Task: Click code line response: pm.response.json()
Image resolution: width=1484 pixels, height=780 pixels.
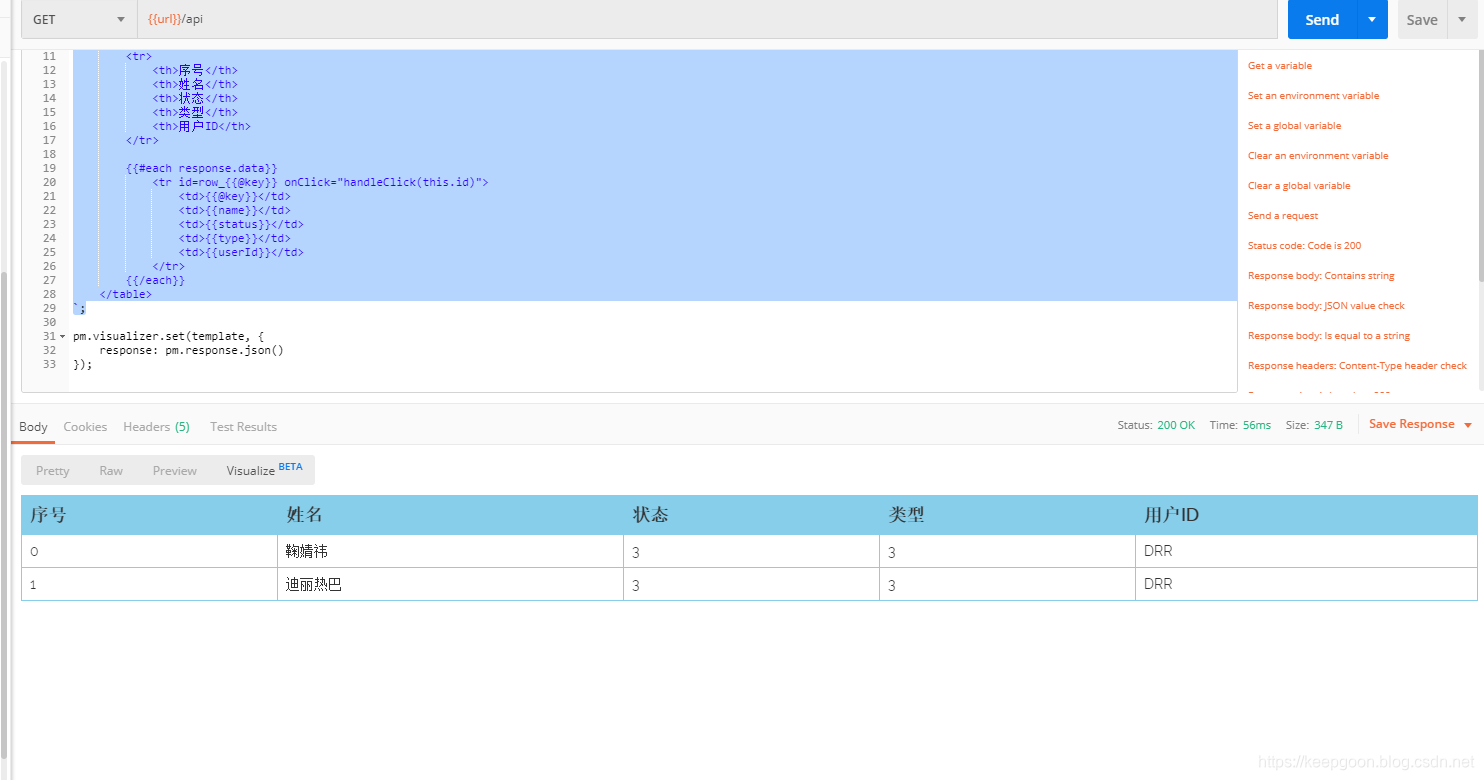Action: point(192,351)
